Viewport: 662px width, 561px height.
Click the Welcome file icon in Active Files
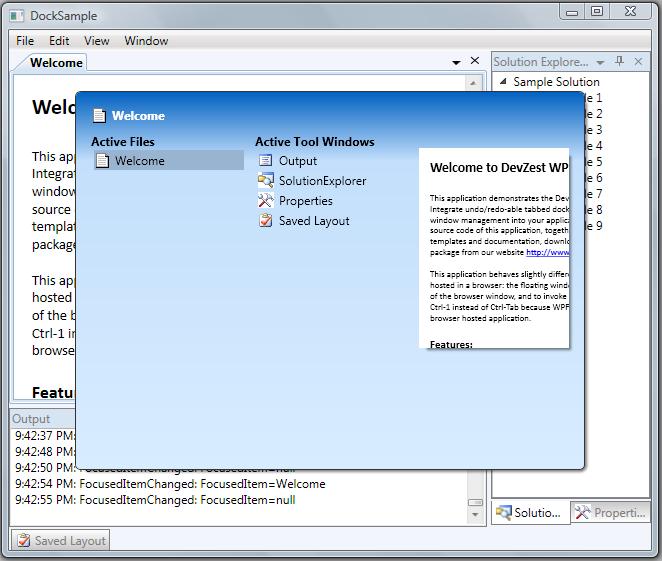pyautogui.click(x=102, y=160)
